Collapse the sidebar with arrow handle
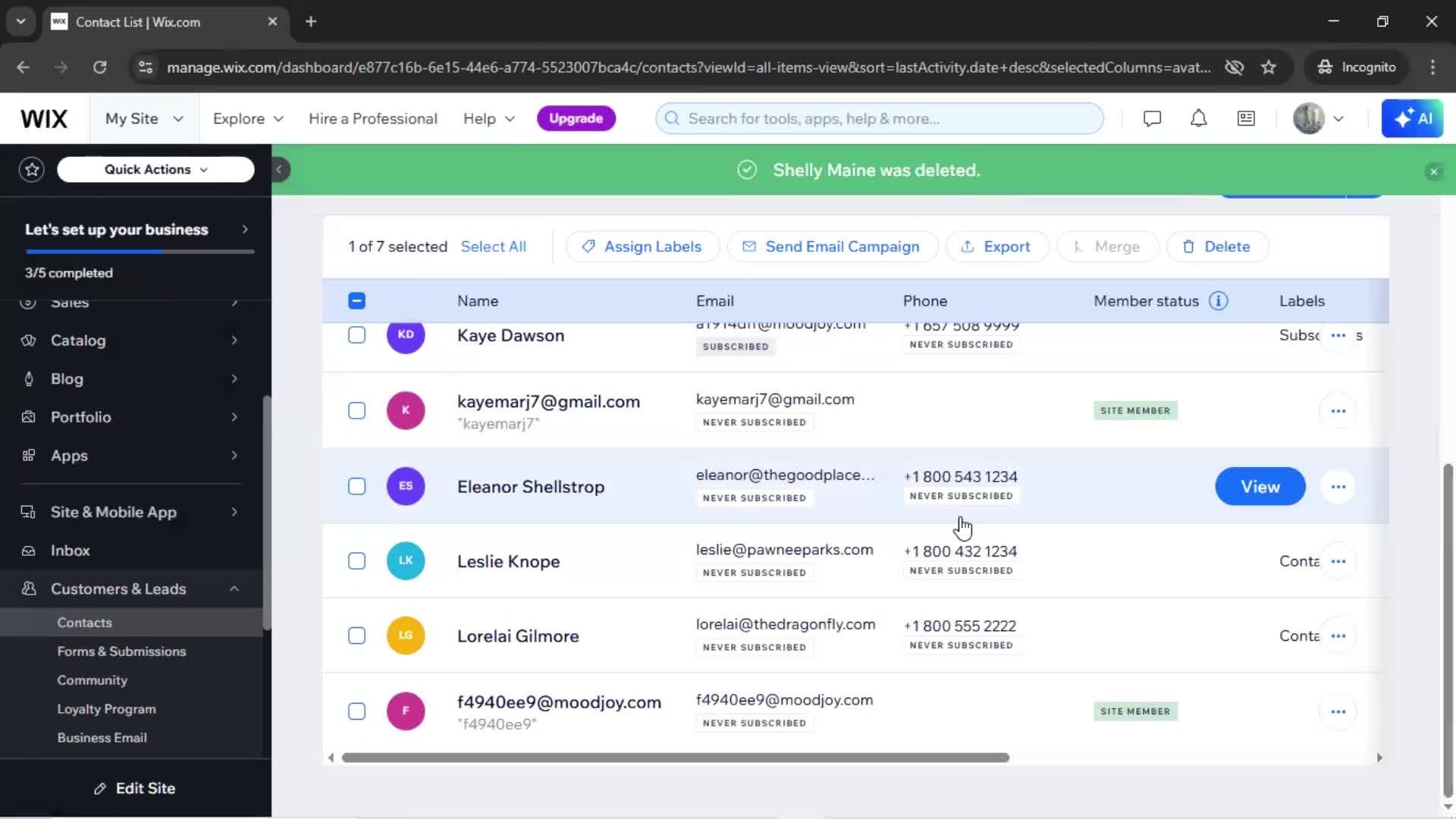Screen dimensions: 1456x819 (279, 169)
